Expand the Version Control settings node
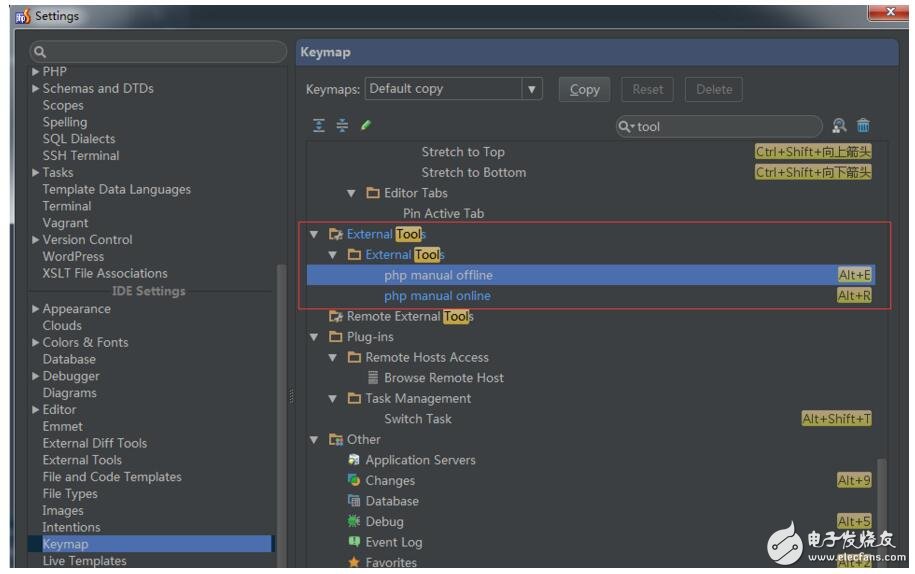The height and width of the screenshot is (574, 915). pyautogui.click(x=36, y=240)
